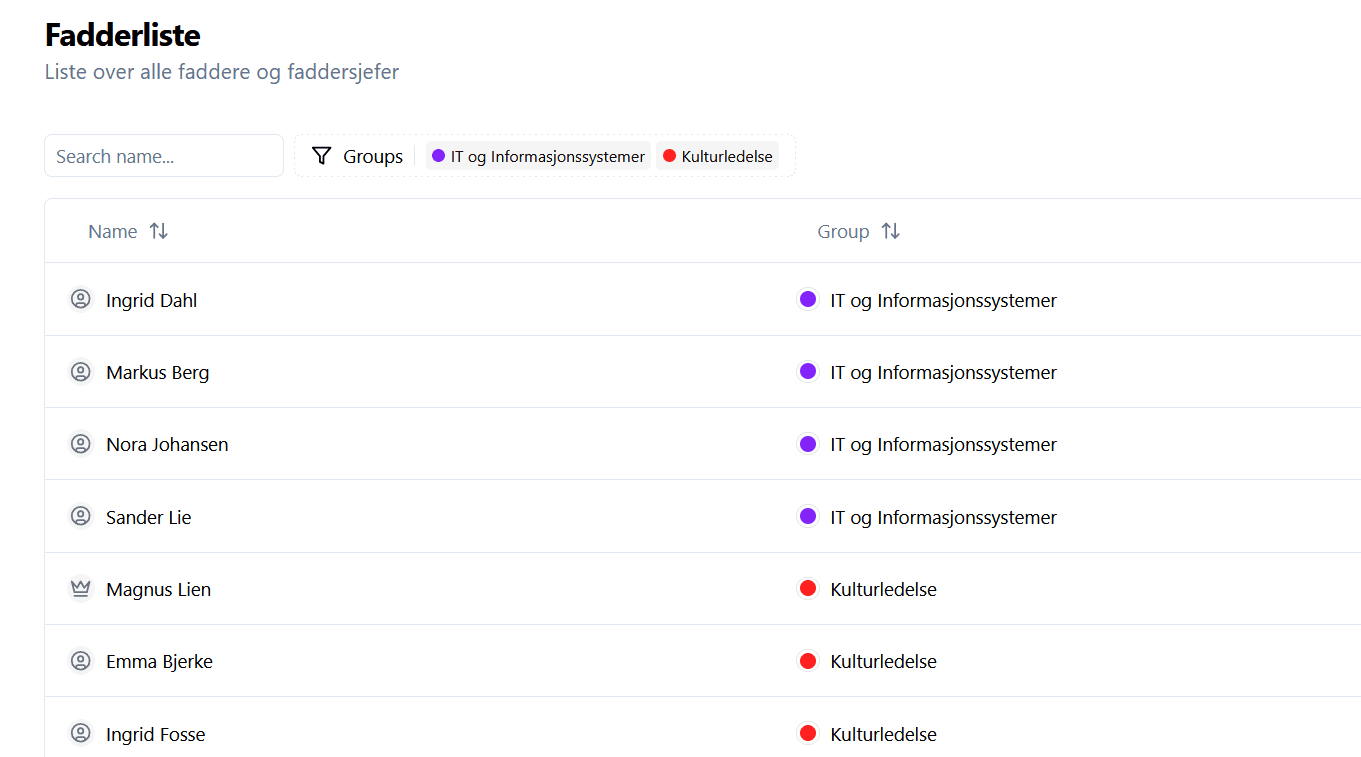Click the subtitle Liste over alle faddere og faddersjefer

[222, 72]
